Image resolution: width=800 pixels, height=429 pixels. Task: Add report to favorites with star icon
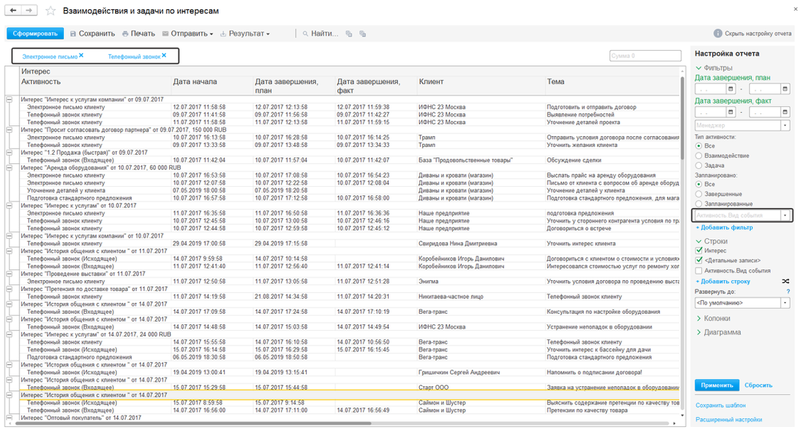click(x=50, y=11)
